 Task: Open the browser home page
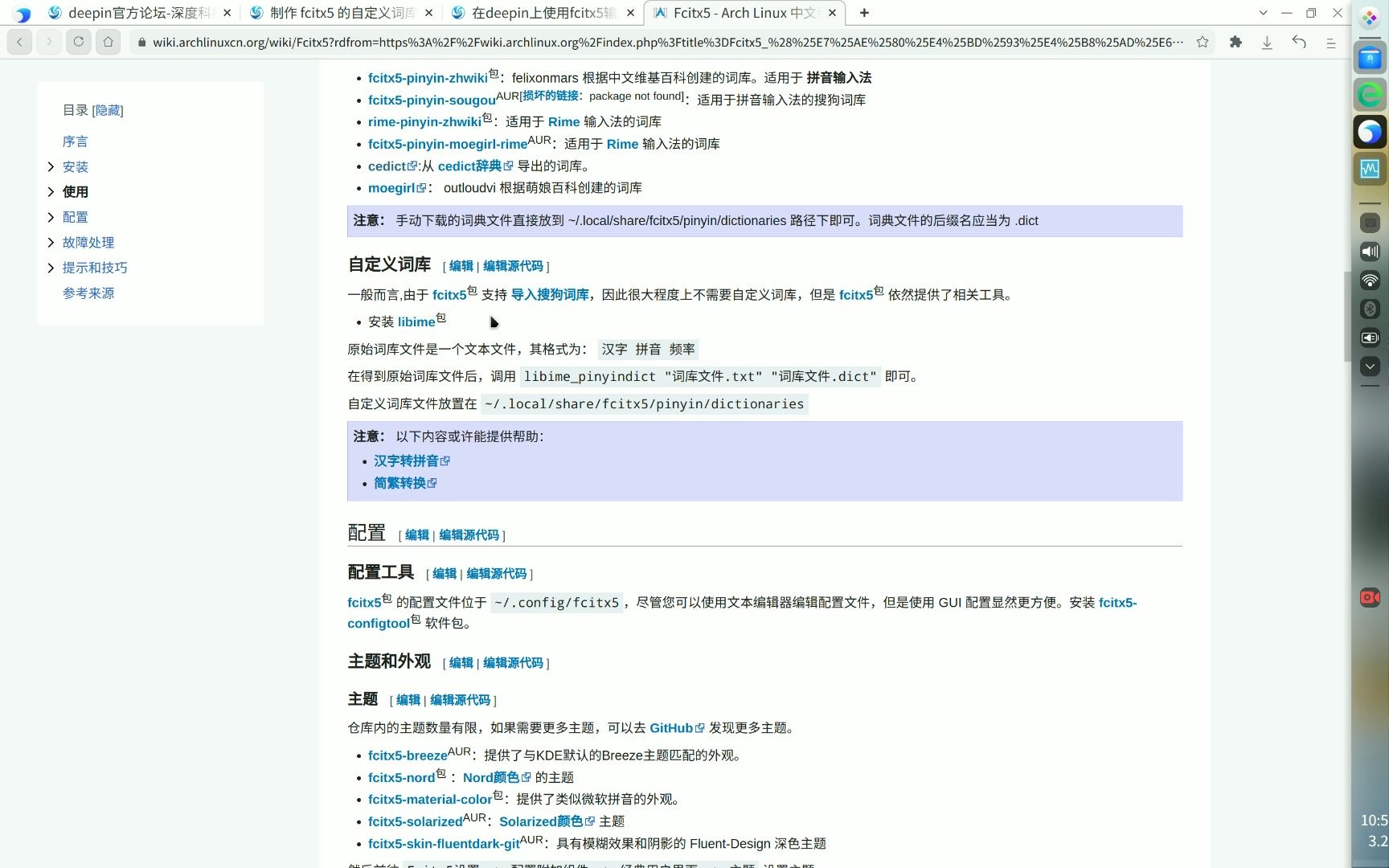pyautogui.click(x=109, y=42)
